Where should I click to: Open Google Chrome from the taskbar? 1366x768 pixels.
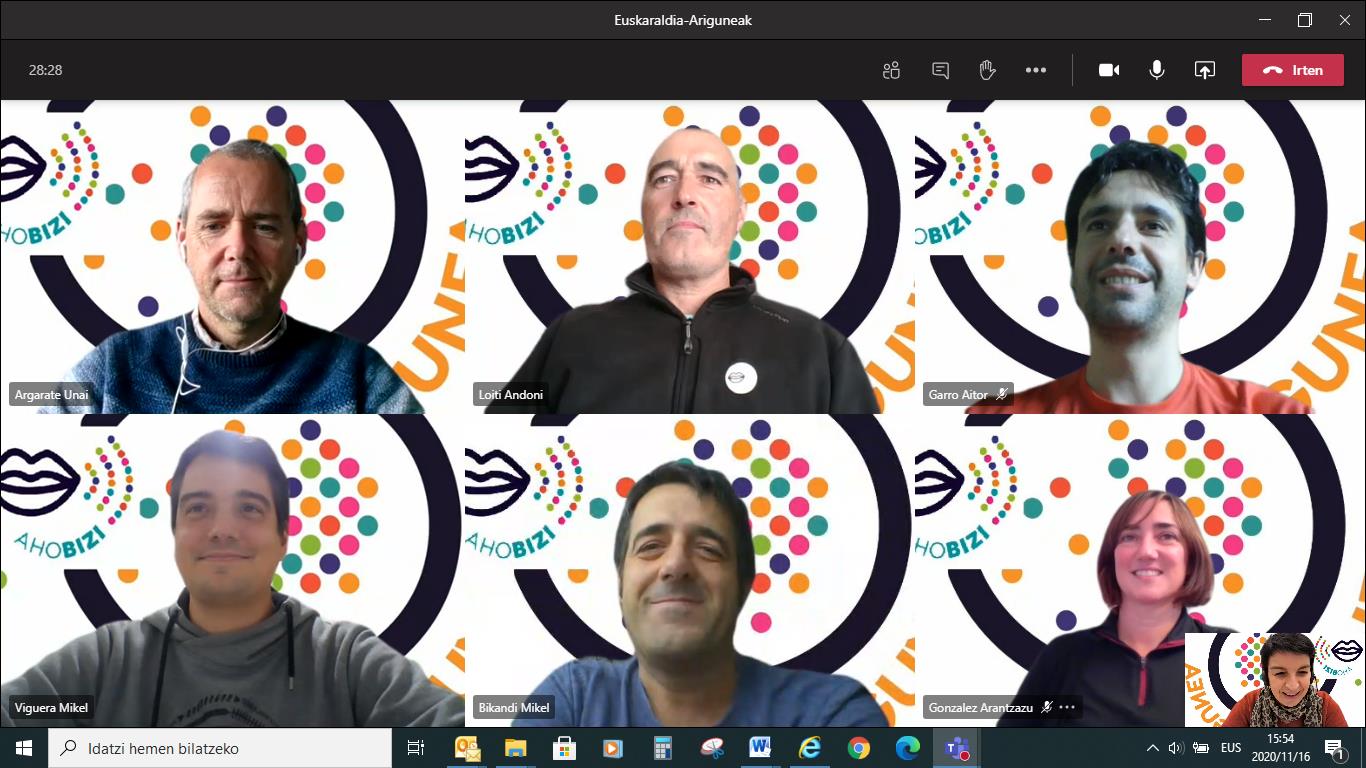[x=858, y=748]
